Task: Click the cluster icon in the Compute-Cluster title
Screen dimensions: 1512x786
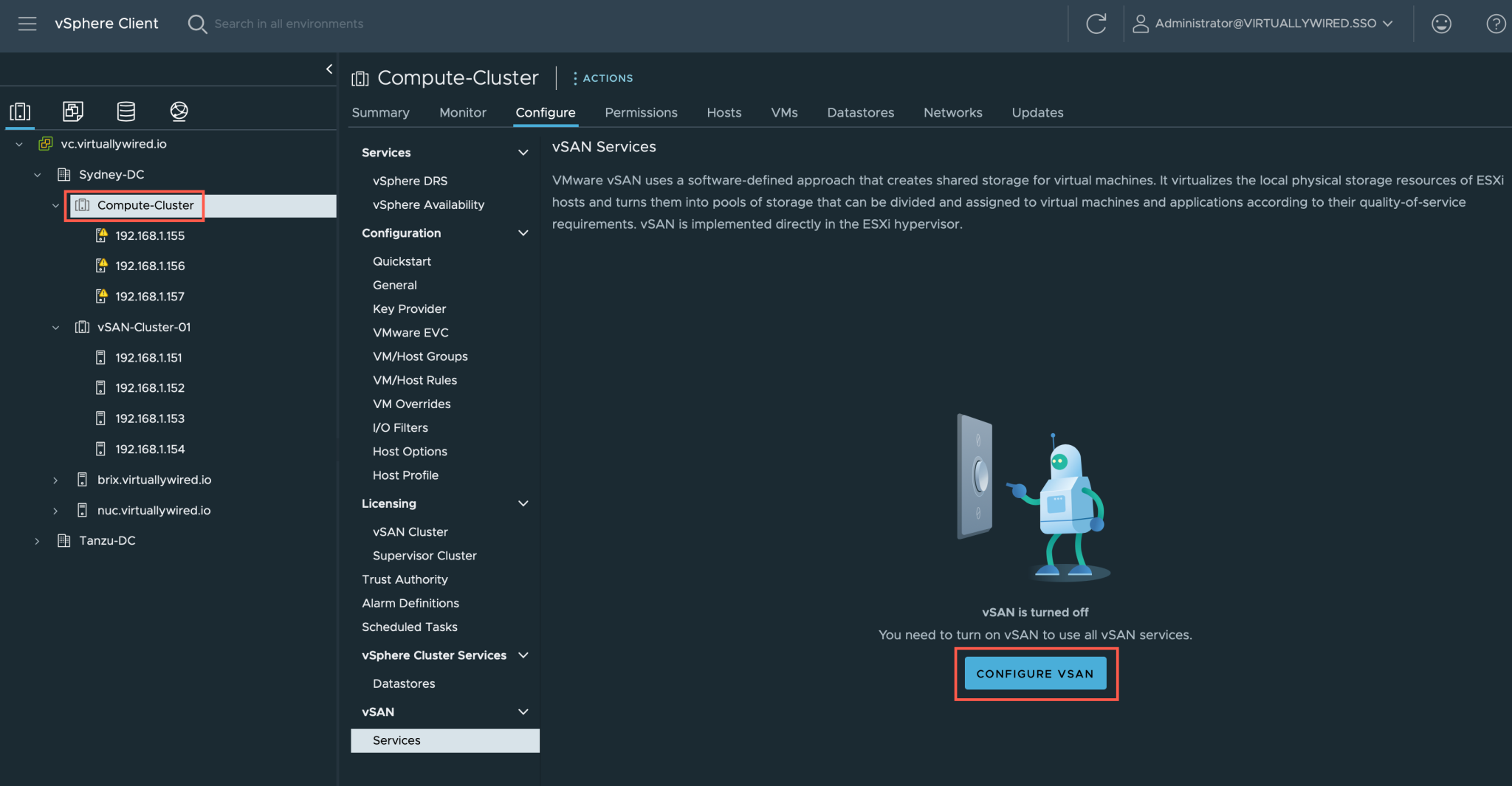Action: pos(360,78)
